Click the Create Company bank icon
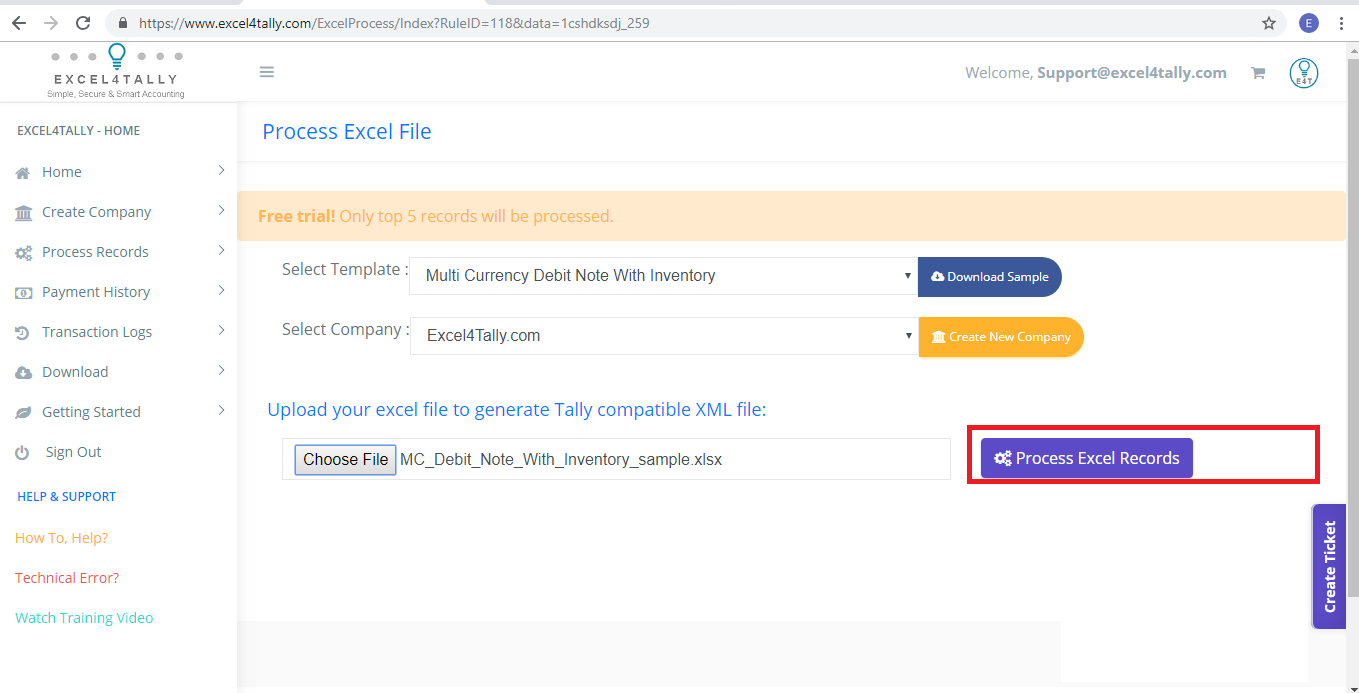Image resolution: width=1359 pixels, height=693 pixels. (23, 213)
